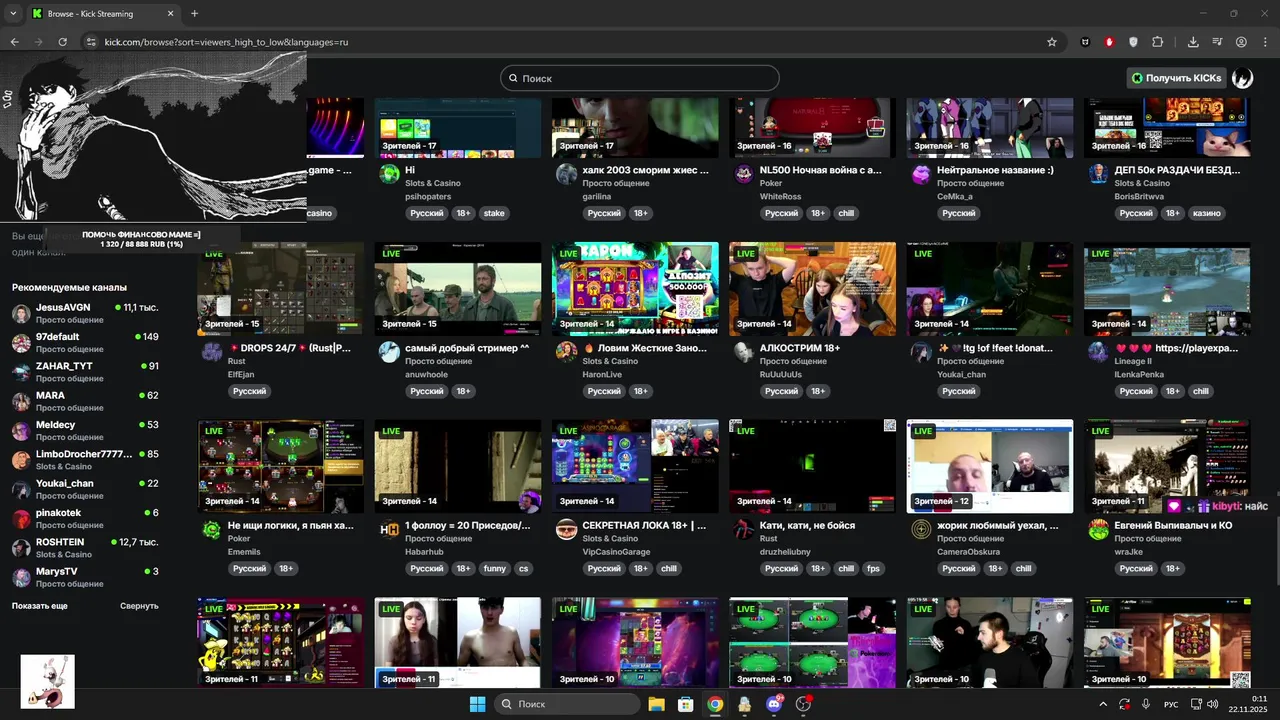
Task: Filter by the stake tag under psihopaters
Action: pos(494,213)
